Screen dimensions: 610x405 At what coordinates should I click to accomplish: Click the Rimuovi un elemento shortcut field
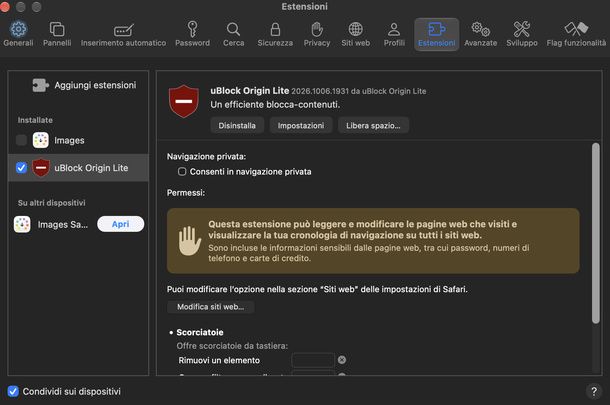(x=313, y=360)
